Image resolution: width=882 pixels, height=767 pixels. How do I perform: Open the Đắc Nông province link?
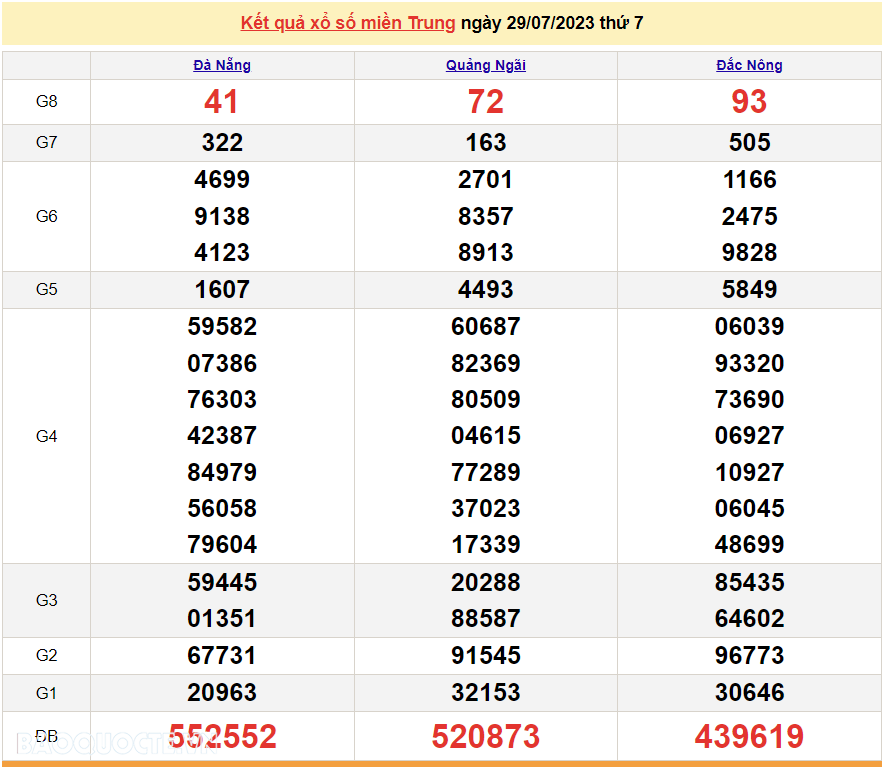point(749,65)
